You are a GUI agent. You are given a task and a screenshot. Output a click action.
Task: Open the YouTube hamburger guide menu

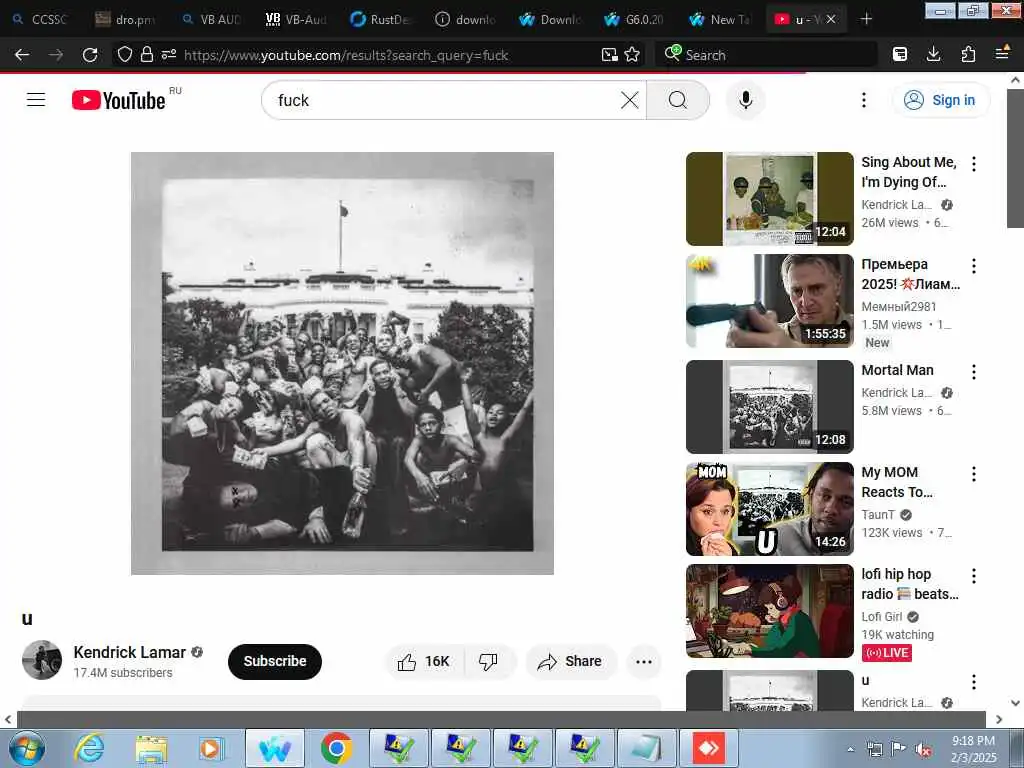click(36, 100)
